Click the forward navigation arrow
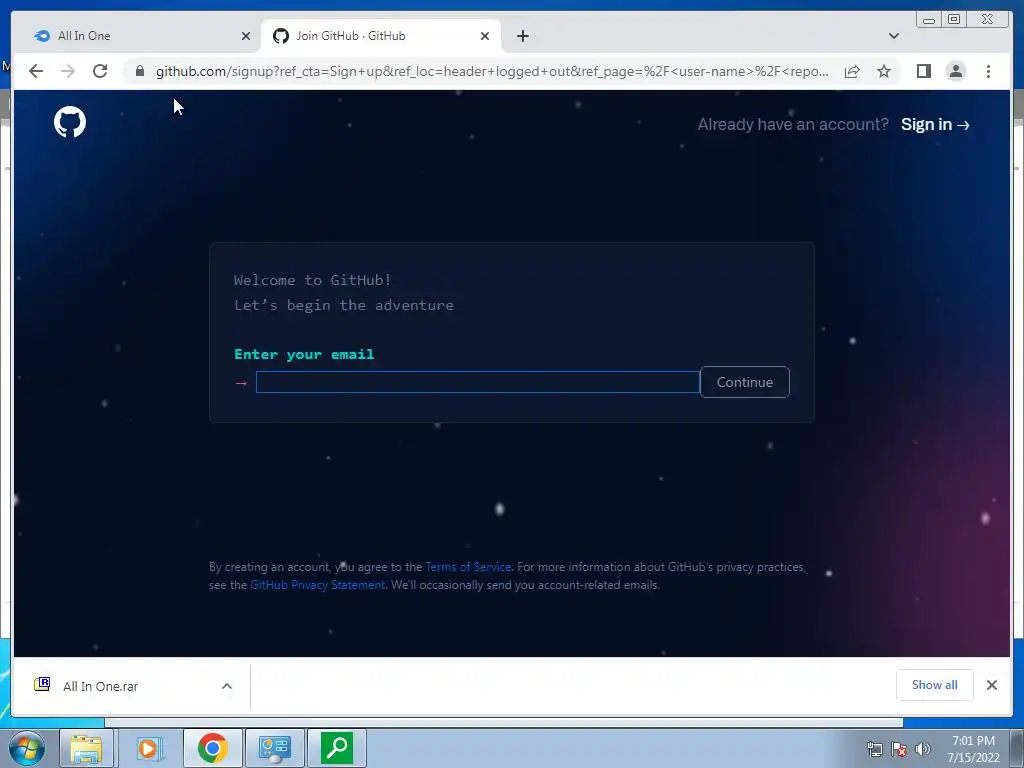This screenshot has height=768, width=1024. click(x=68, y=71)
